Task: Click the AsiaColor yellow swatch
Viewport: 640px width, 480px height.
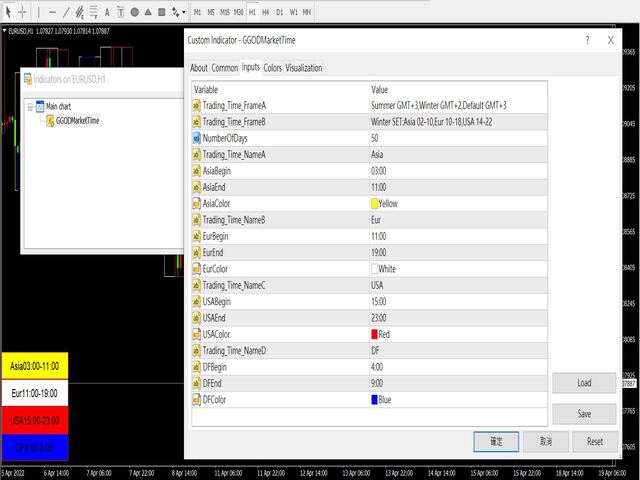Action: pyautogui.click(x=374, y=204)
